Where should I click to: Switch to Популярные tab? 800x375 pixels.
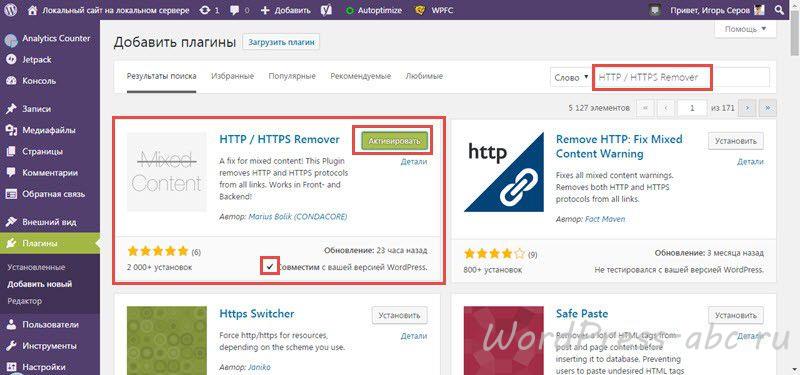pyautogui.click(x=292, y=77)
